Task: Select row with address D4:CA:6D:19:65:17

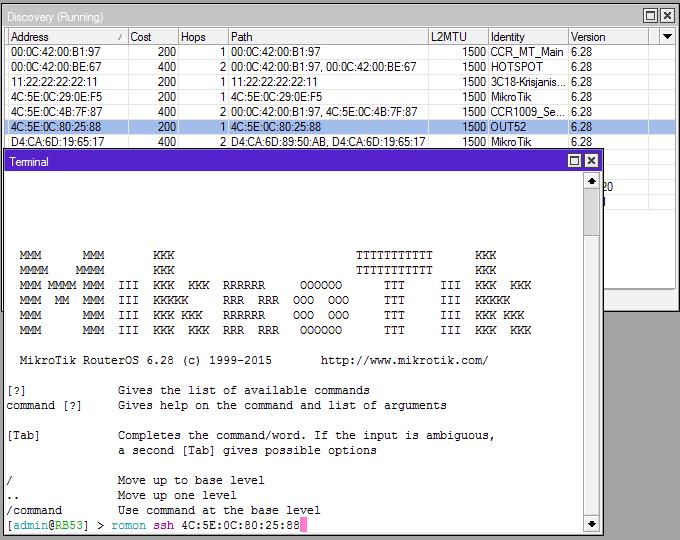Action: 342,142
